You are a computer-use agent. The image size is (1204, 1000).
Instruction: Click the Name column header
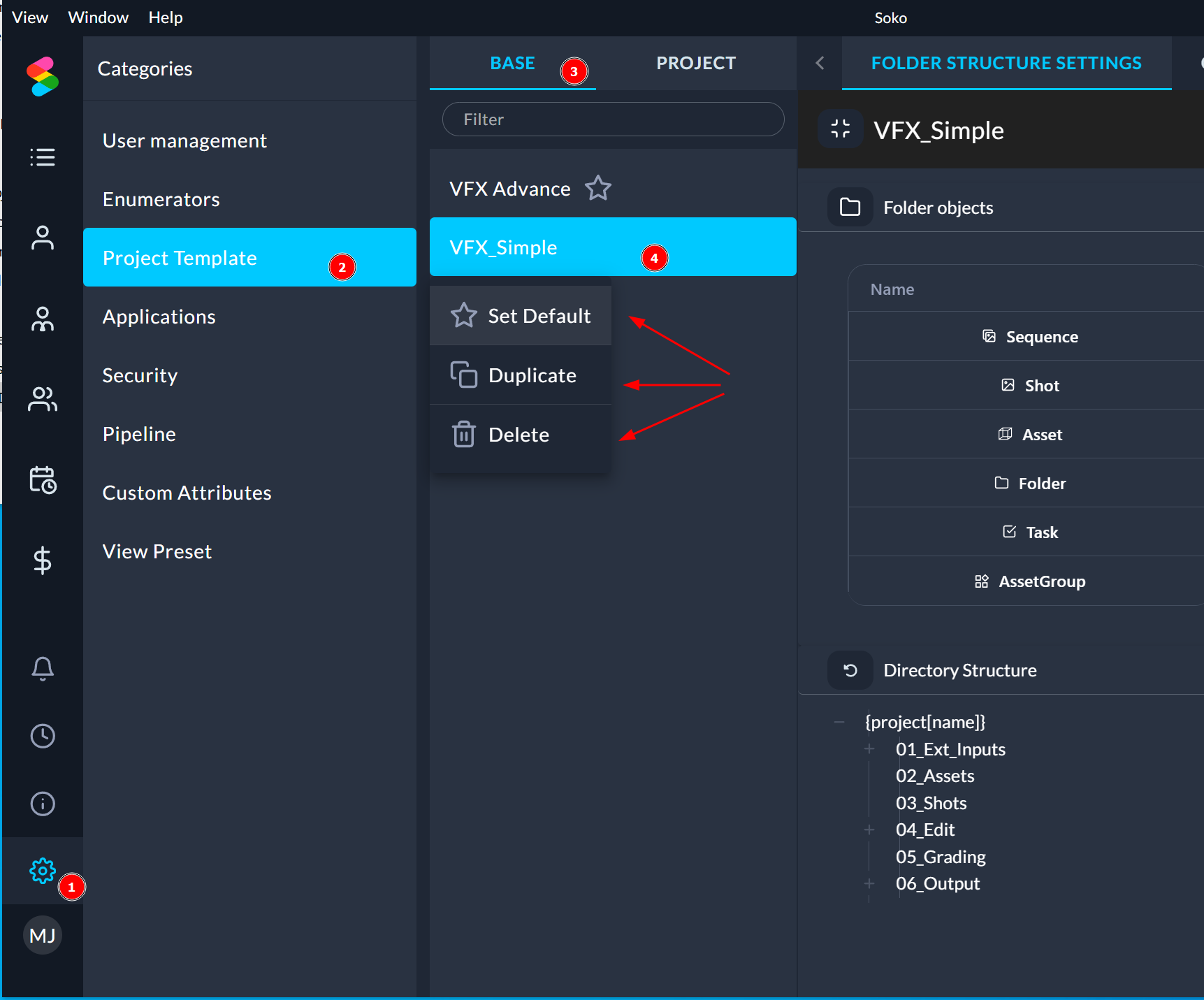[892, 289]
